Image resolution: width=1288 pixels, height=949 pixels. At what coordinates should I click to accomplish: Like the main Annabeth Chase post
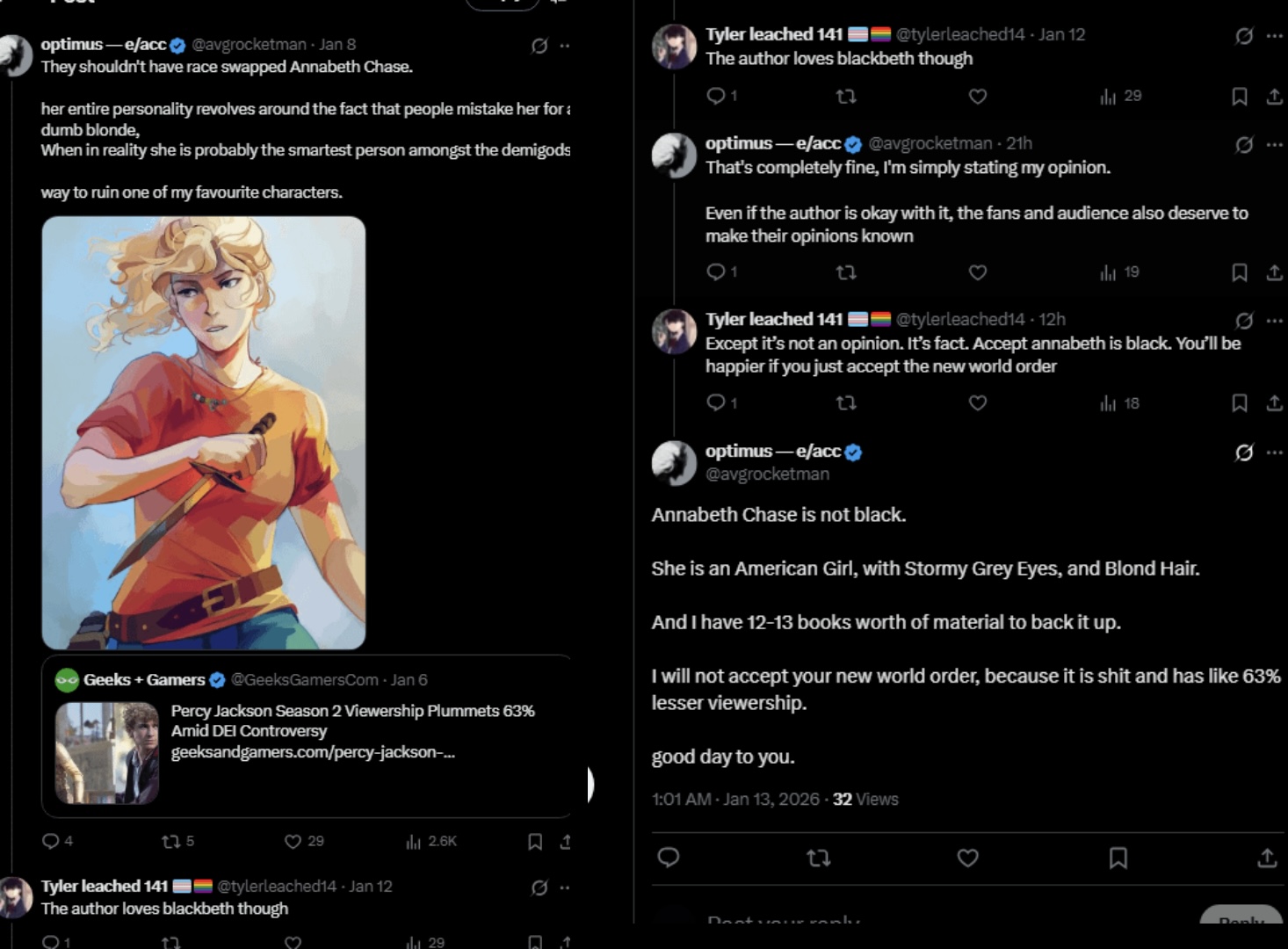pyautogui.click(x=967, y=858)
